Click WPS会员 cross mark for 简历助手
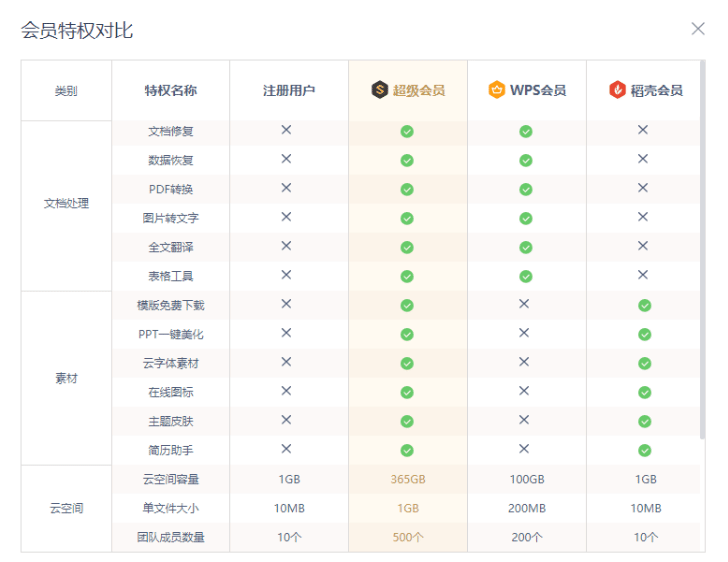The image size is (728, 562). pyautogui.click(x=524, y=449)
